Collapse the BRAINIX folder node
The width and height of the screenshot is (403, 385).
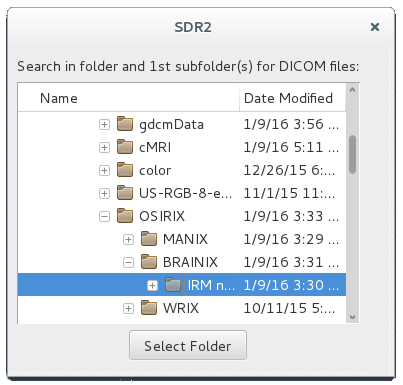[128, 263]
